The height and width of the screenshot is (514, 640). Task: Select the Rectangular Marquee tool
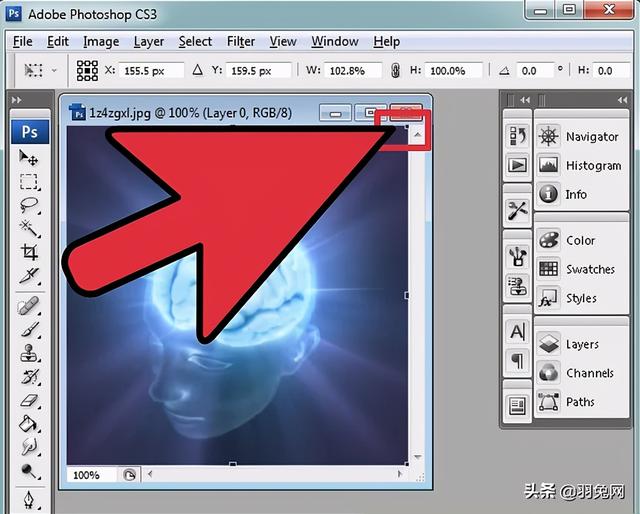point(29,182)
